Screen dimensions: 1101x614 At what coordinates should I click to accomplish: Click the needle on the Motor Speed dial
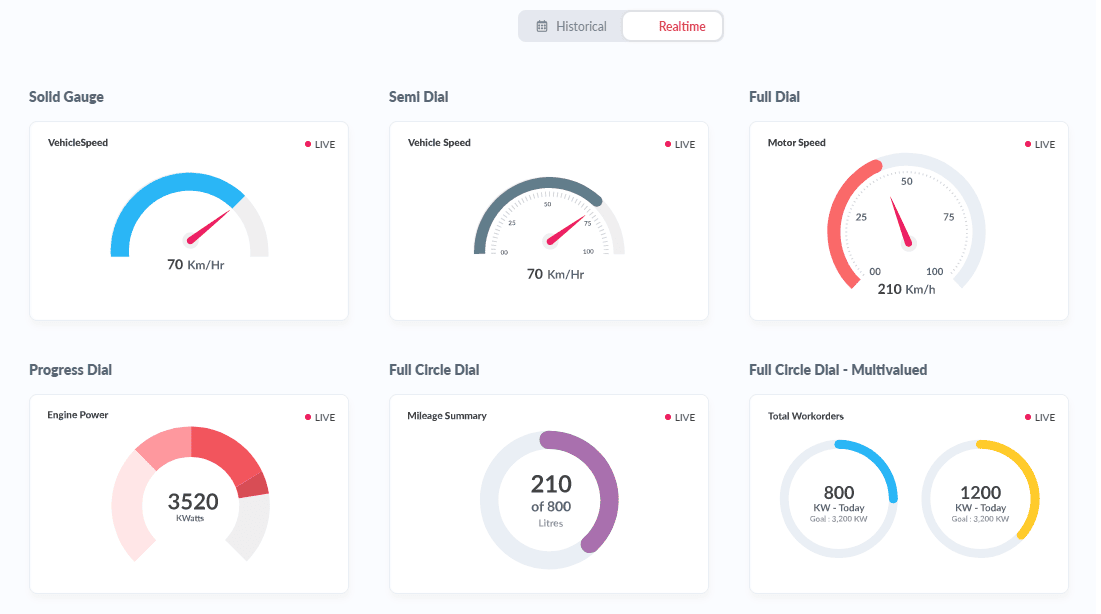point(901,222)
